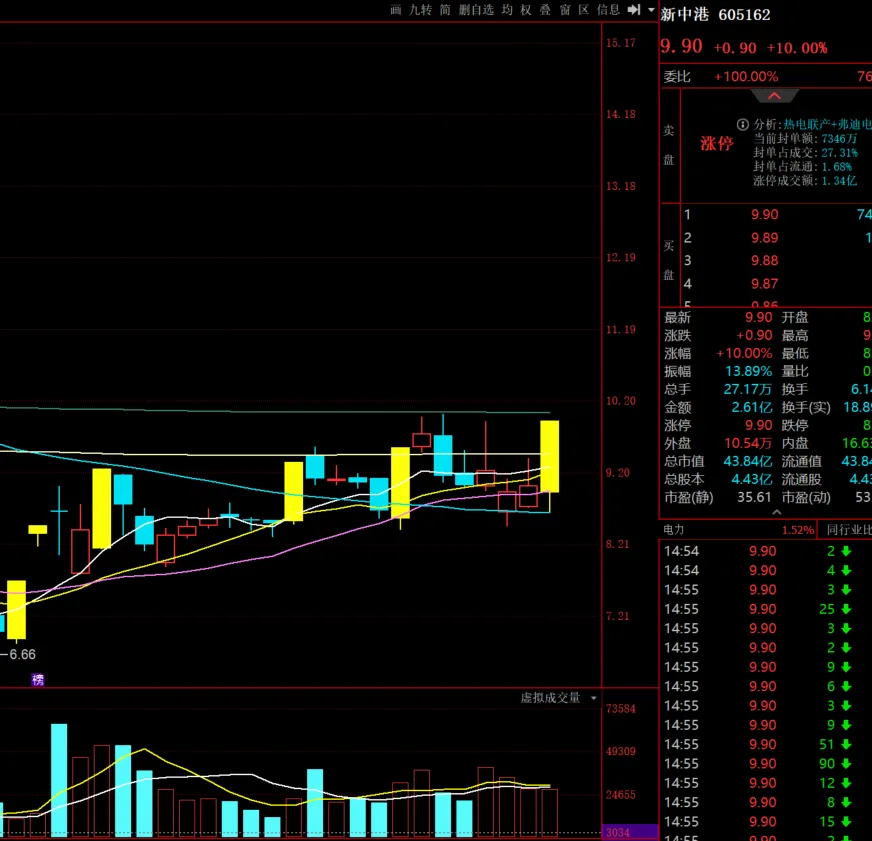Select the 14:55 trade with volume 90
The width and height of the screenshot is (872, 841).
click(759, 764)
